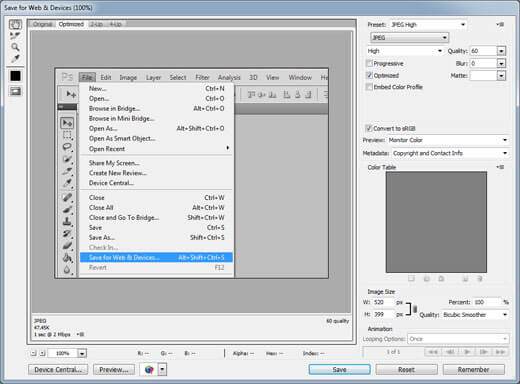This screenshot has width=520, height=384.
Task: Click the delete color trash icon
Action: 480,279
